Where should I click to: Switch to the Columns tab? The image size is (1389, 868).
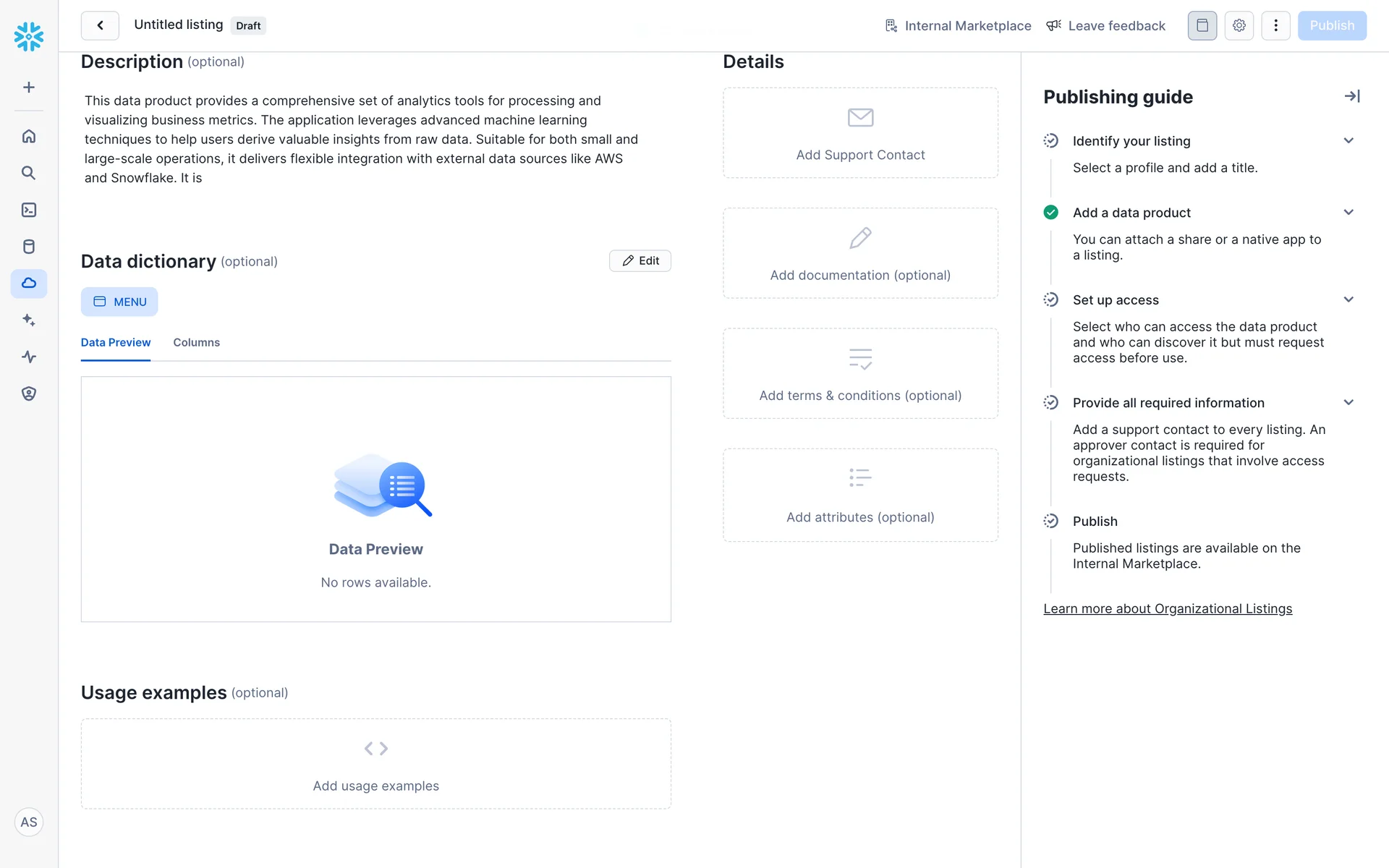pos(196,342)
